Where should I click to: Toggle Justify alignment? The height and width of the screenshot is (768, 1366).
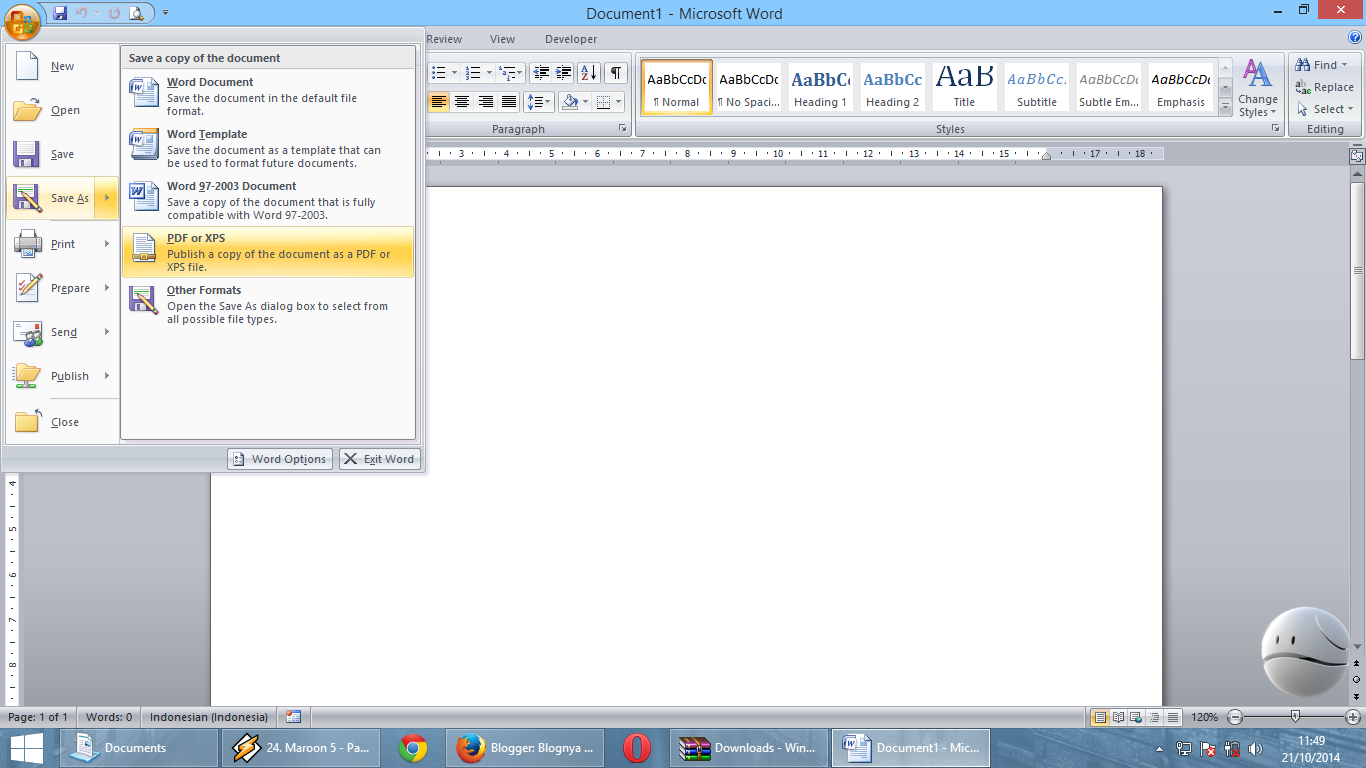coord(509,102)
